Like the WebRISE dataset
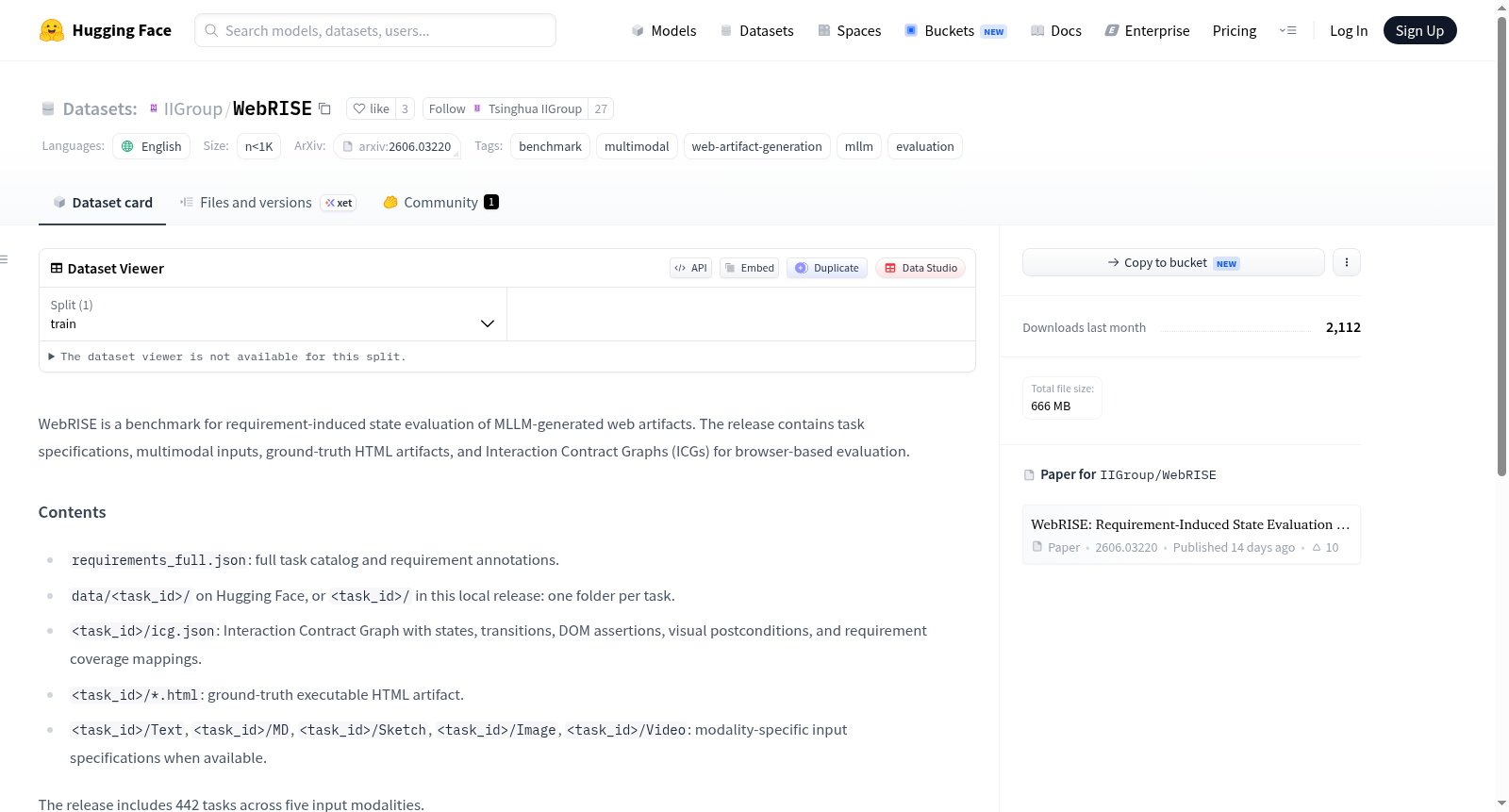 [x=371, y=108]
